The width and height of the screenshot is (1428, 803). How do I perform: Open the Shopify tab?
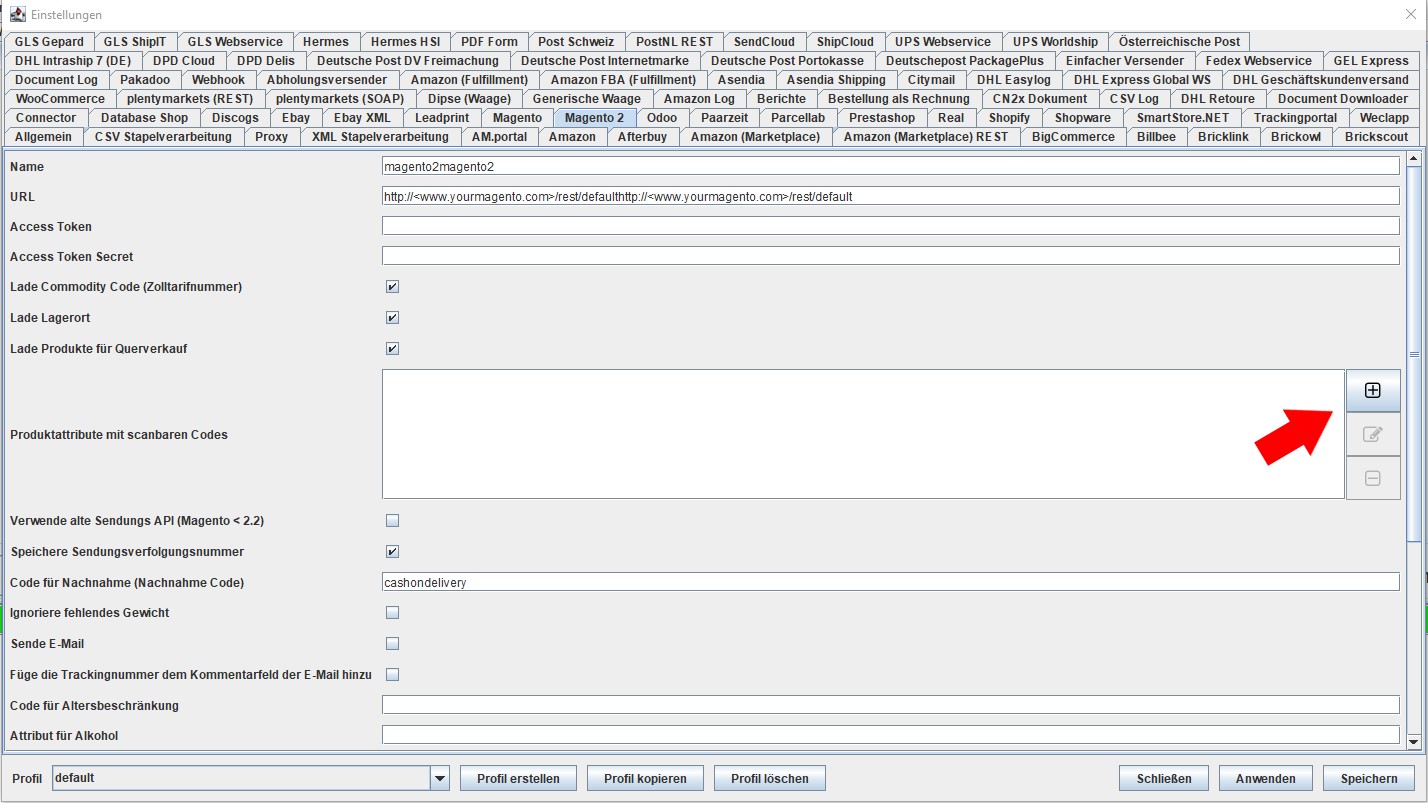pos(1009,118)
